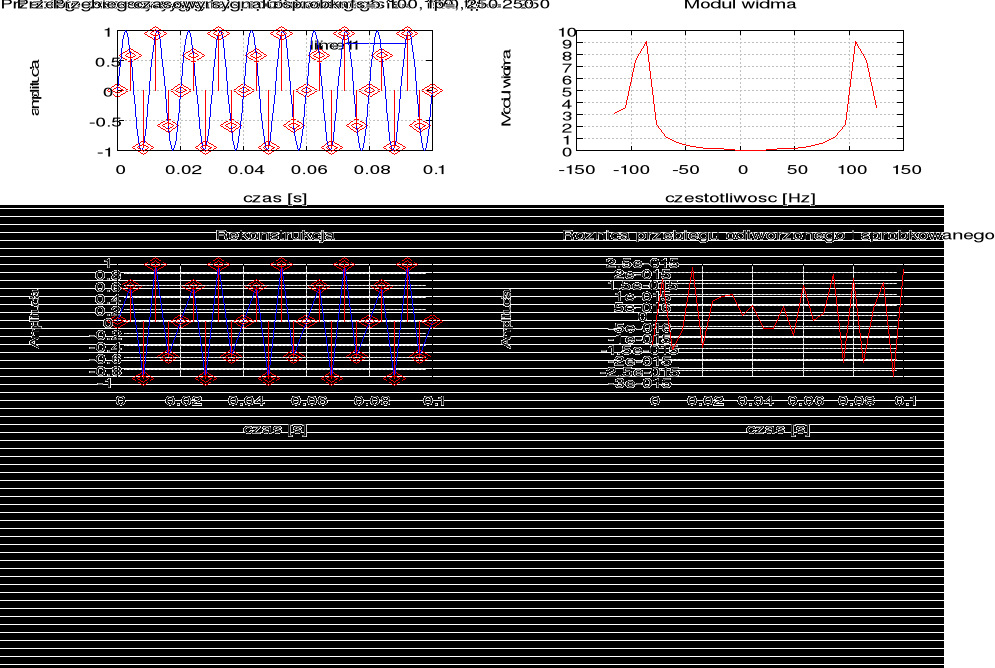Click the 'line 1' legend entry
The height and width of the screenshot is (668, 995).
(x=334, y=45)
